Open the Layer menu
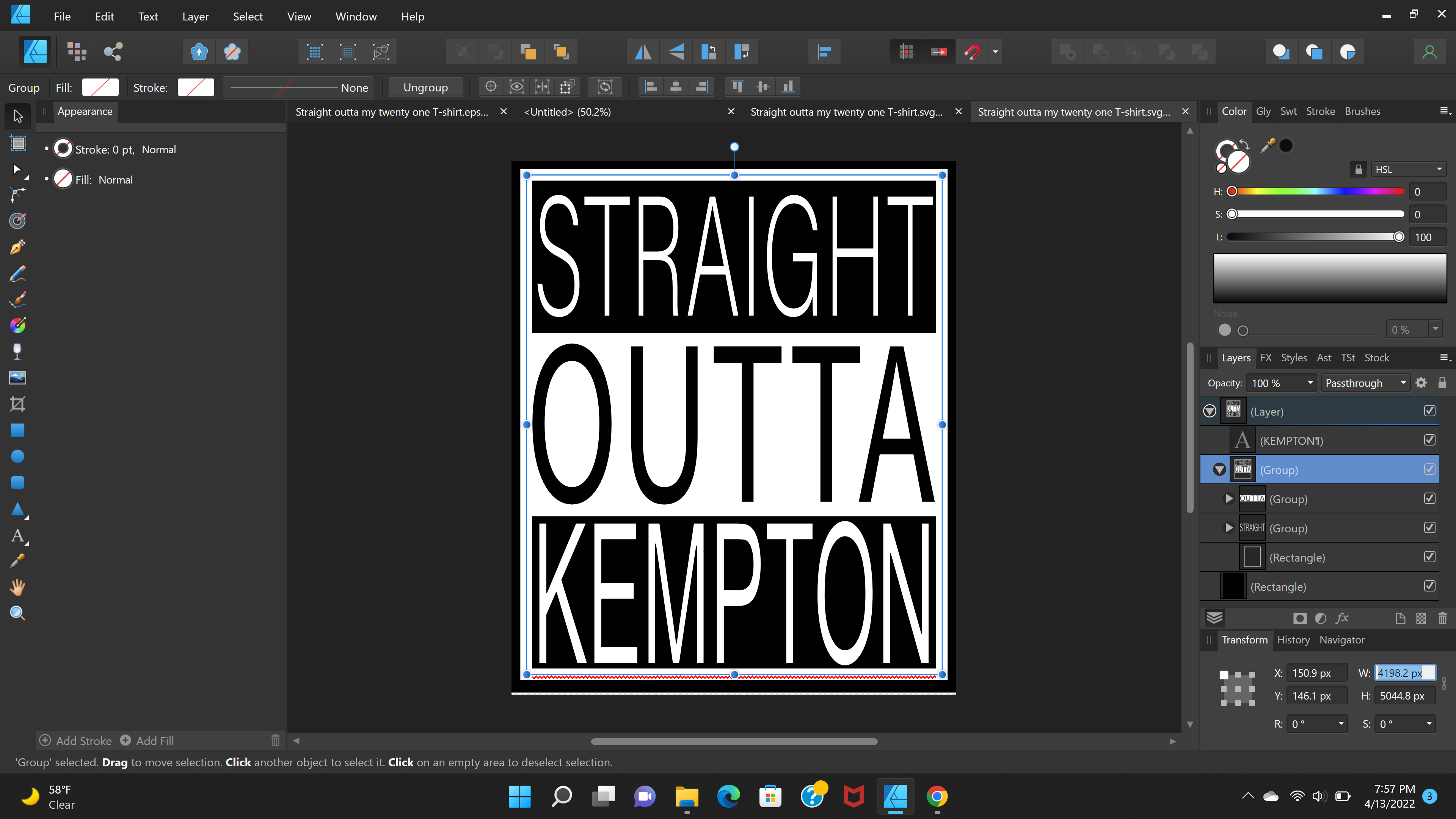Image resolution: width=1456 pixels, height=819 pixels. [195, 16]
